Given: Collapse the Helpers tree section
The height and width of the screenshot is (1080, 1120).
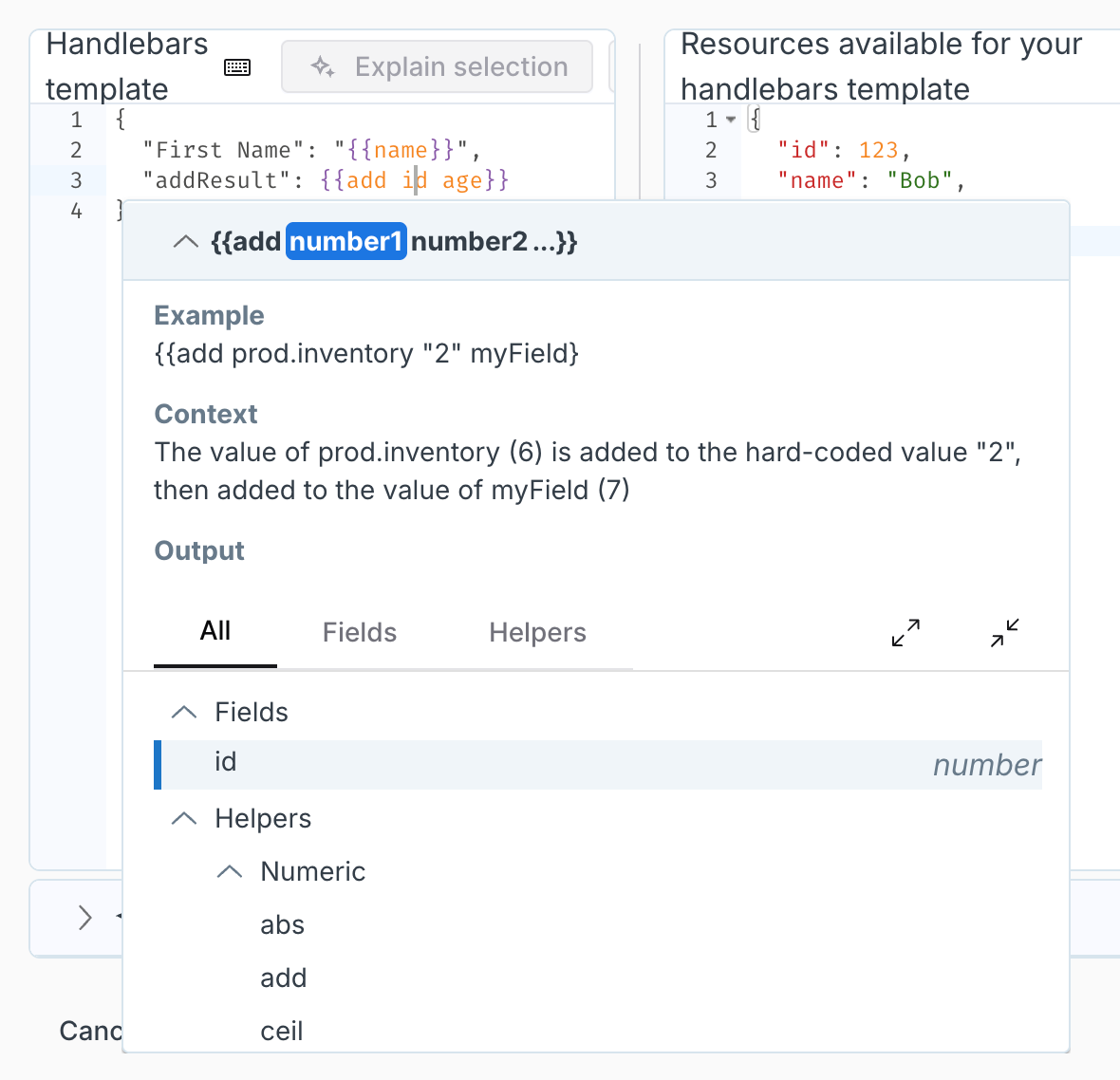Looking at the screenshot, I should (x=184, y=819).
